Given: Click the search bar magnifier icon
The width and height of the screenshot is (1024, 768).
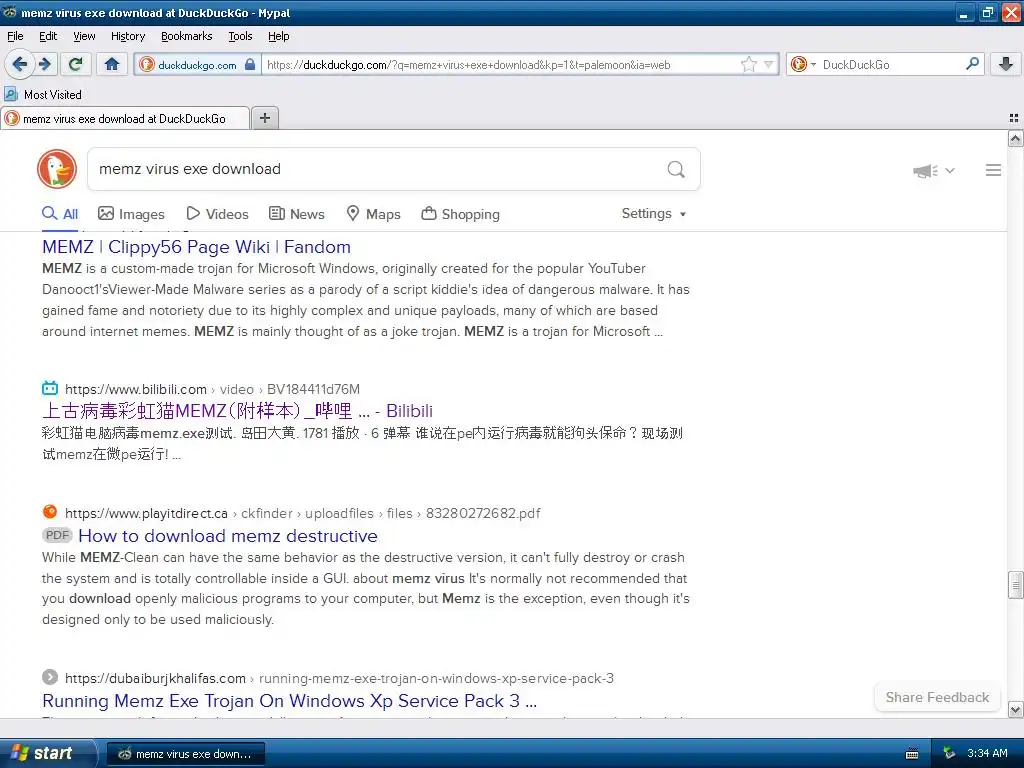Looking at the screenshot, I should (x=972, y=64).
